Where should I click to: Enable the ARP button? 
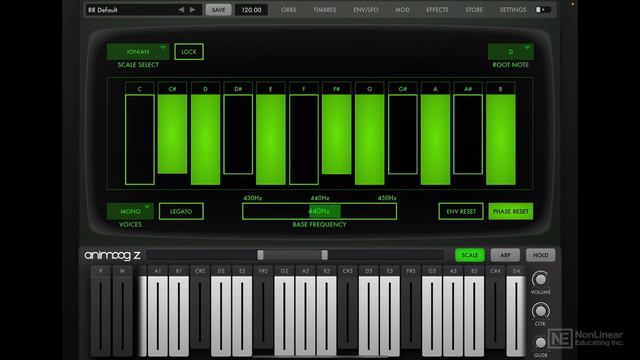point(505,255)
